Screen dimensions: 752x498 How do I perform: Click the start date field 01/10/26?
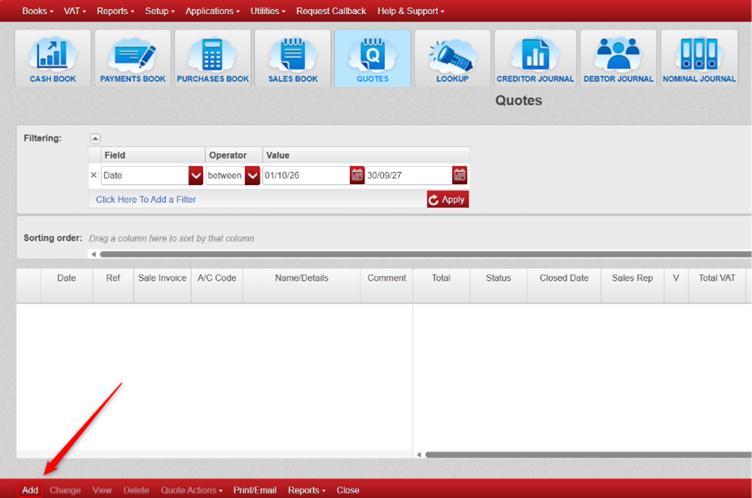[x=306, y=175]
